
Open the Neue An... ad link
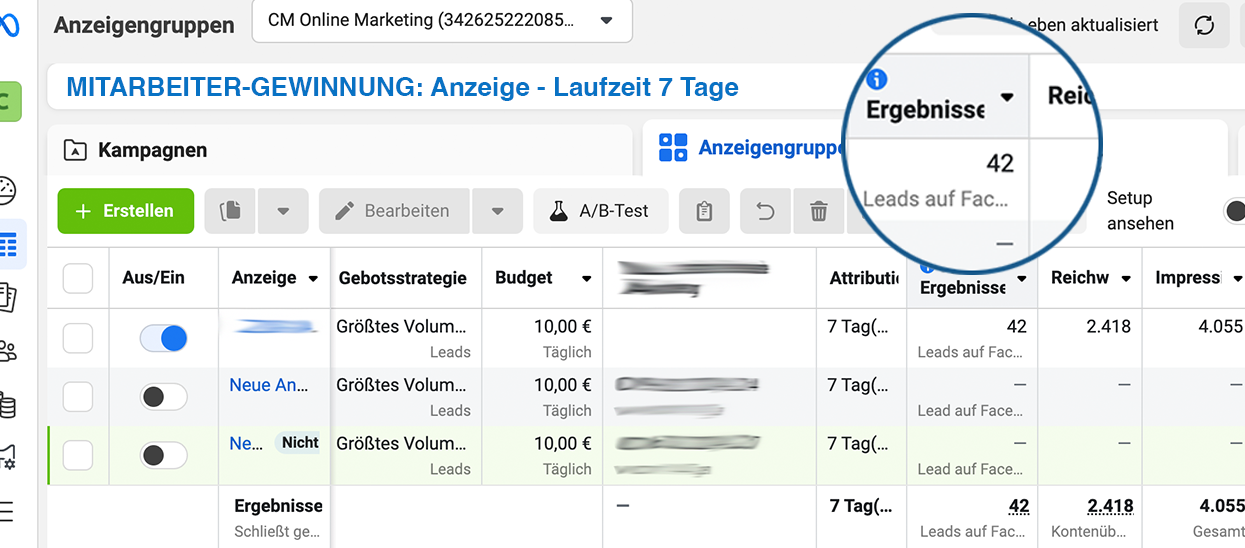[263, 385]
